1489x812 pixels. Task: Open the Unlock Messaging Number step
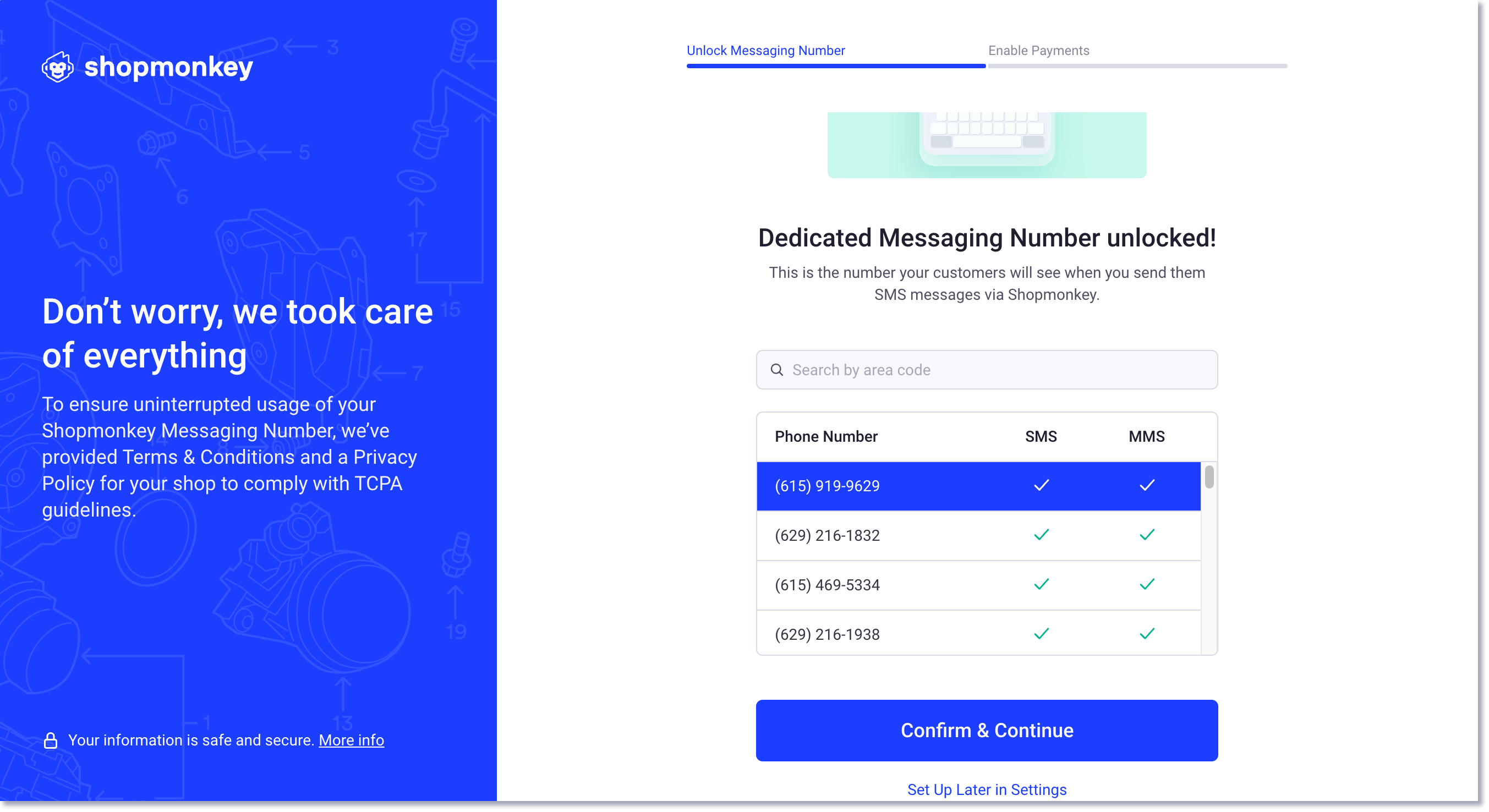[x=765, y=50]
